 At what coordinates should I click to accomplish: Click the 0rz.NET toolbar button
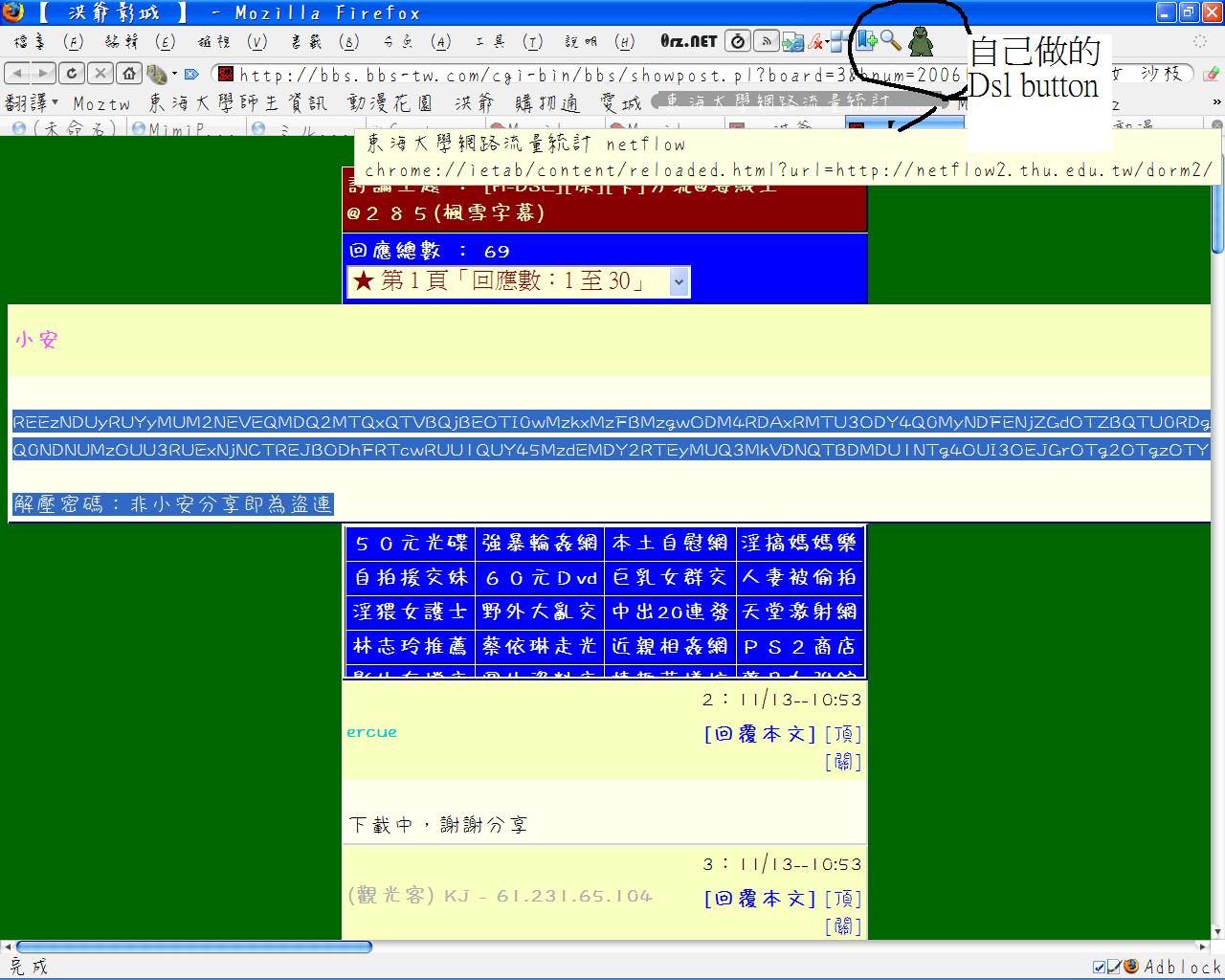click(688, 41)
